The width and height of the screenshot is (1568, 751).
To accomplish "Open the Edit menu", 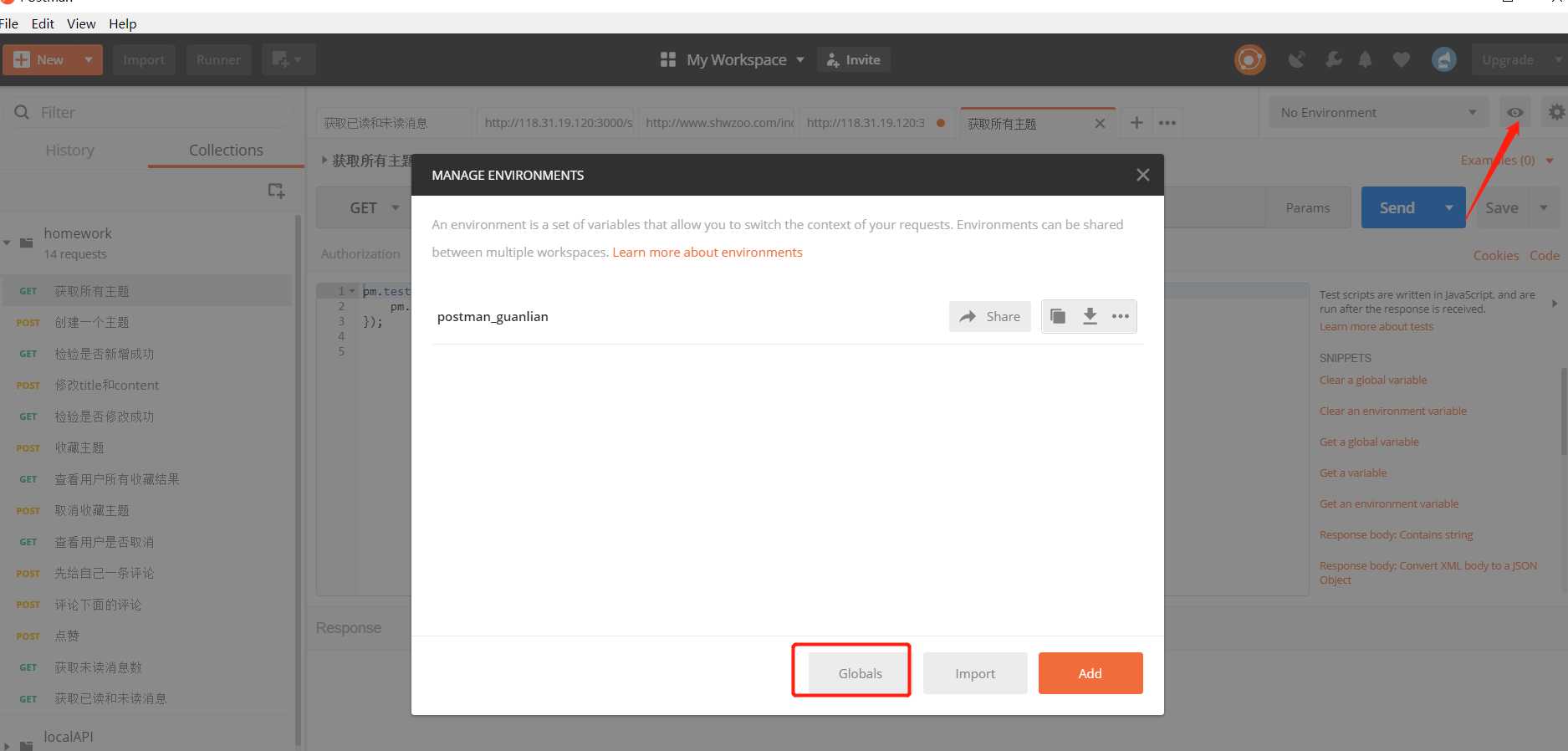I will (x=43, y=23).
